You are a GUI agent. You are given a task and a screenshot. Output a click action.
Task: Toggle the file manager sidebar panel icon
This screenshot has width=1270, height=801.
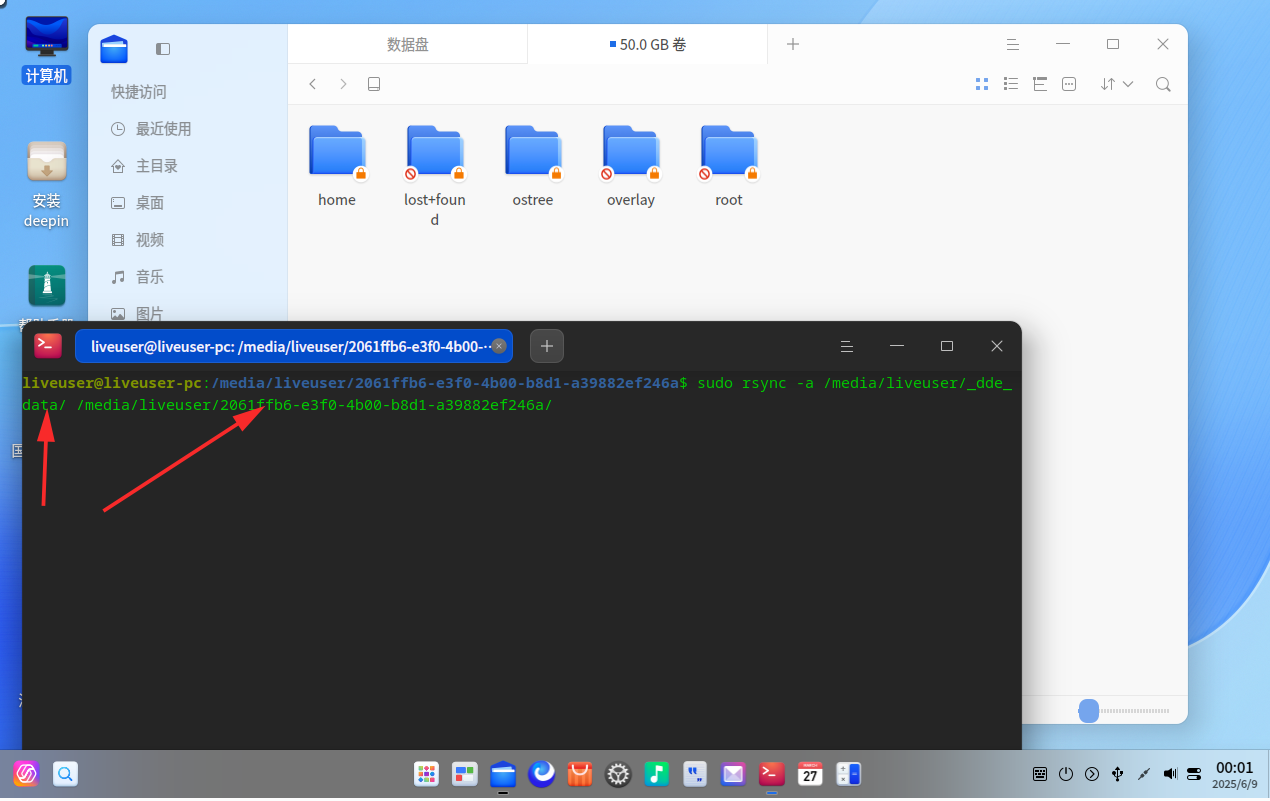pos(163,48)
